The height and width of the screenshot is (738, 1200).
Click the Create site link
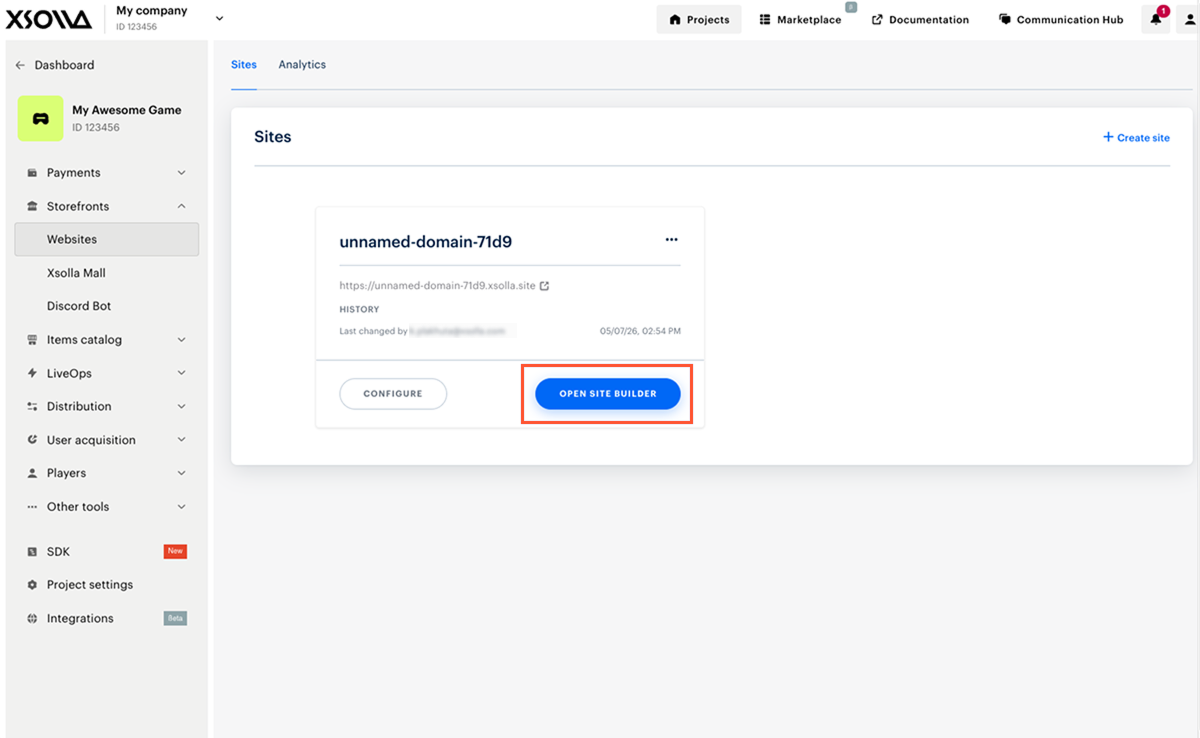click(x=1136, y=138)
